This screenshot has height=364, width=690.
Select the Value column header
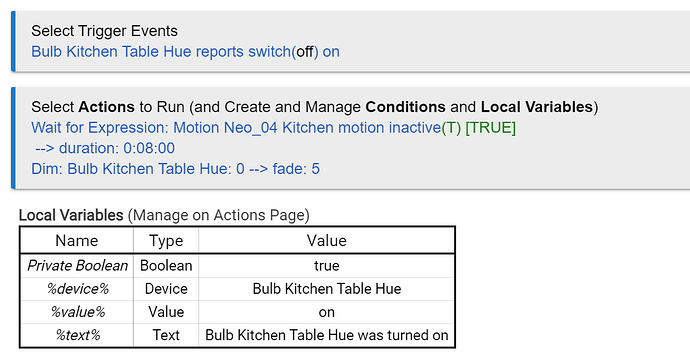pyautogui.click(x=327, y=241)
